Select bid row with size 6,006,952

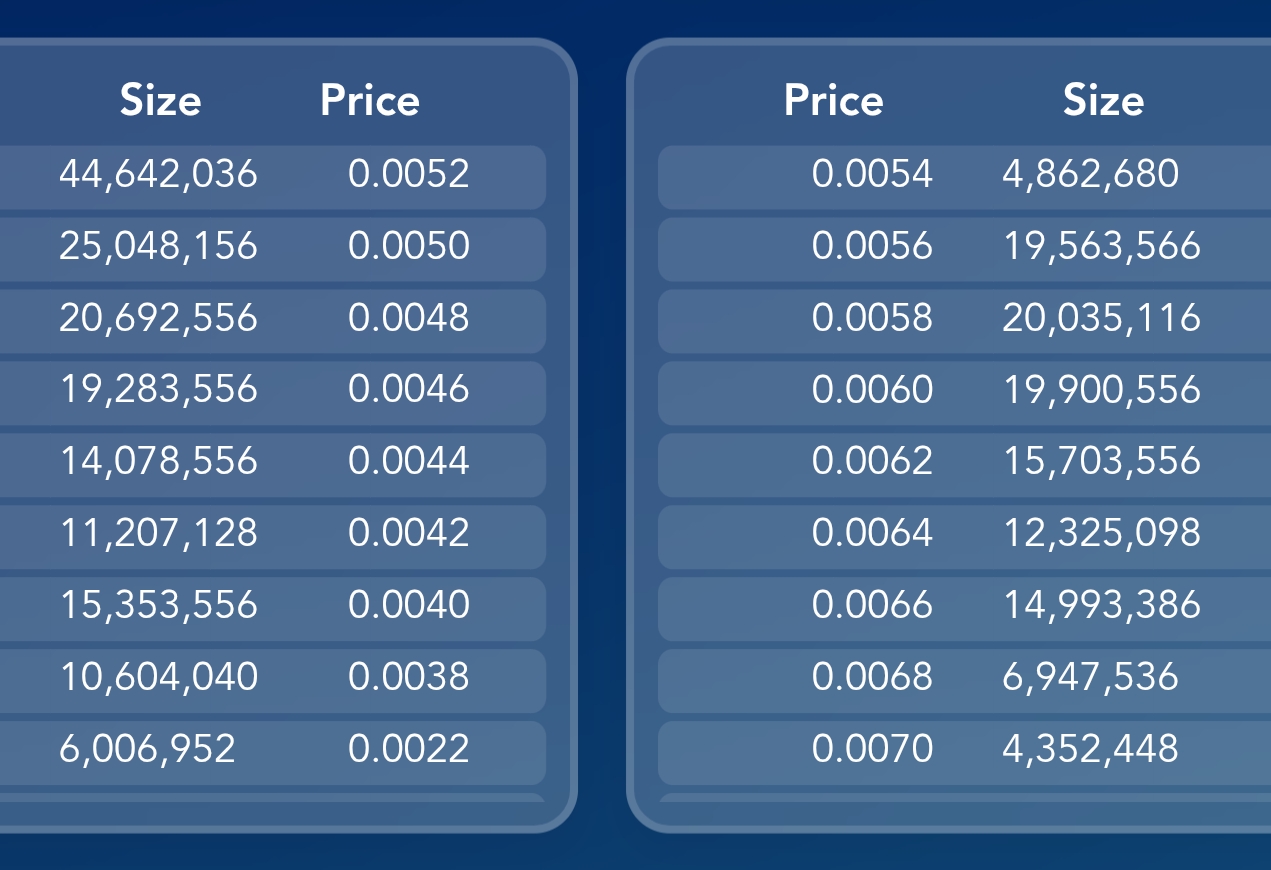pyautogui.click(x=272, y=753)
